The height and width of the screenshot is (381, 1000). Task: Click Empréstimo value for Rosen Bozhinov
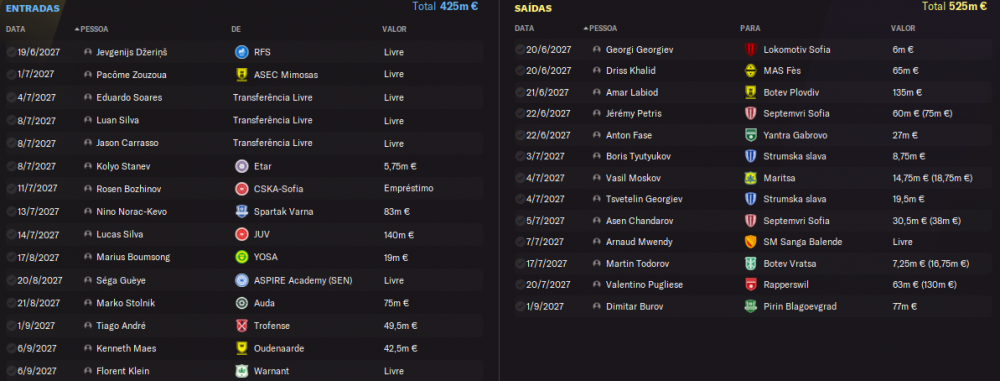409,188
